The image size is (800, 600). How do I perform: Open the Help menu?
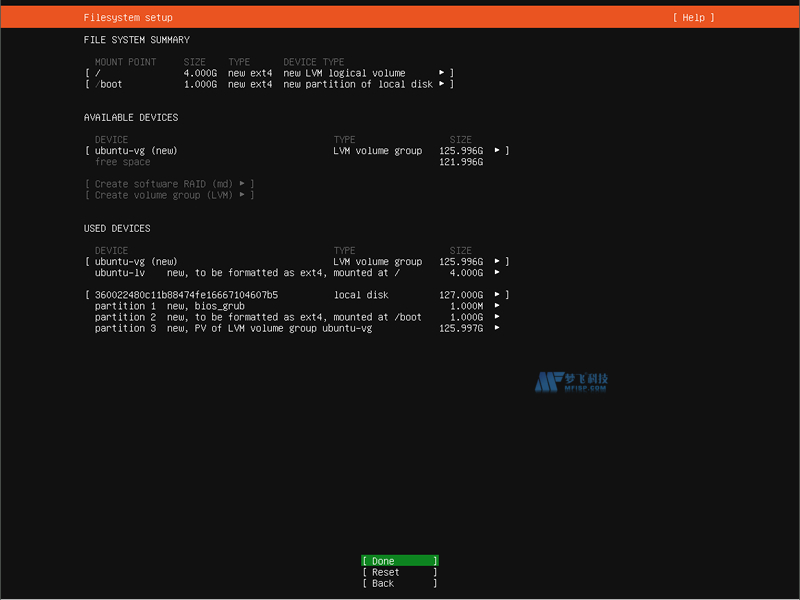[x=692, y=17]
